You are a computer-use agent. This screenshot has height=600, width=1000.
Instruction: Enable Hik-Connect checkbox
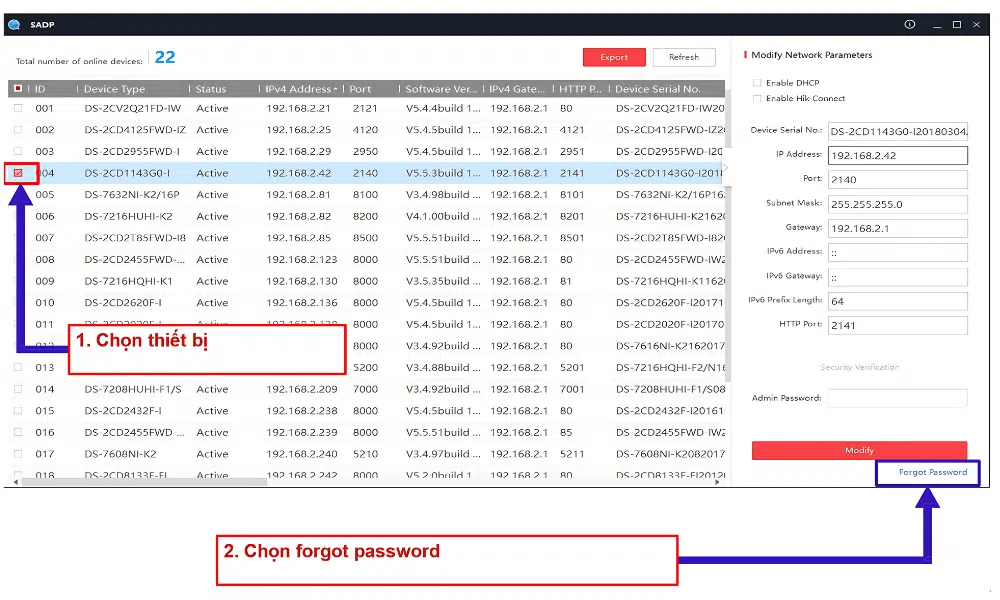(757, 98)
